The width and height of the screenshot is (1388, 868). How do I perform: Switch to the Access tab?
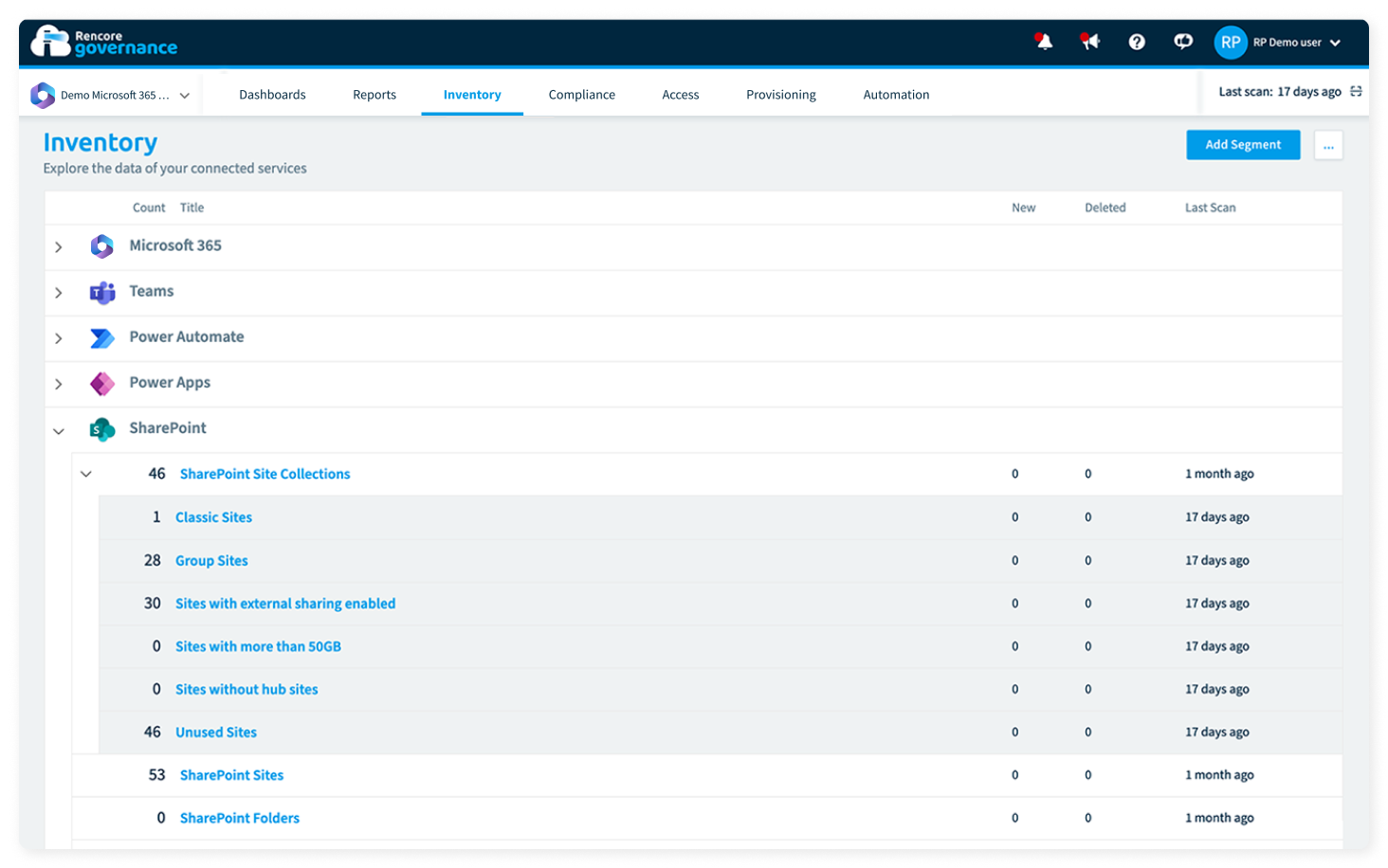click(681, 95)
